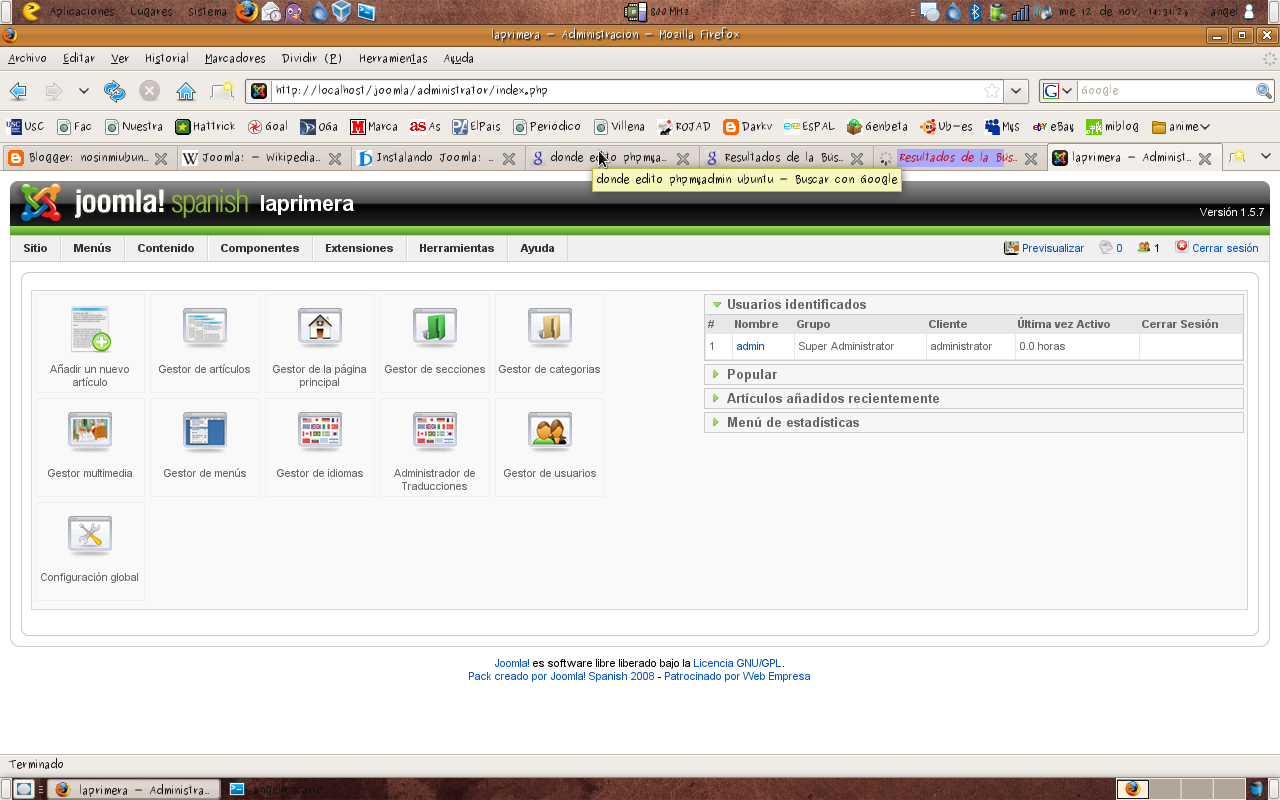This screenshot has height=800, width=1280.
Task: Open the Gestor multimedia icon
Action: pyautogui.click(x=90, y=447)
